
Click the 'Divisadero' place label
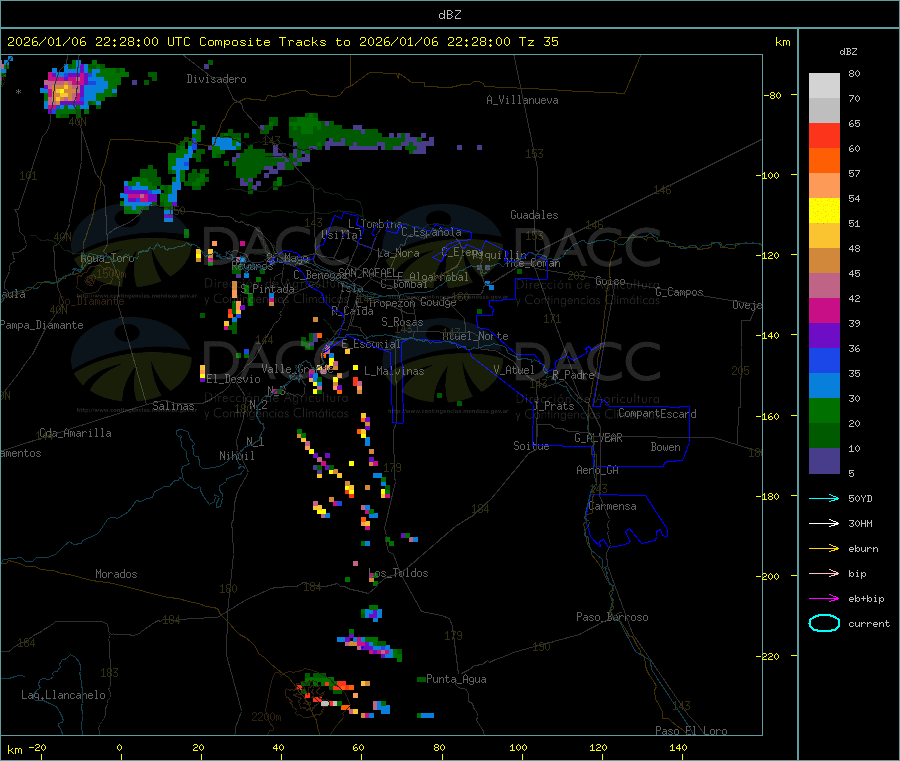(216, 79)
